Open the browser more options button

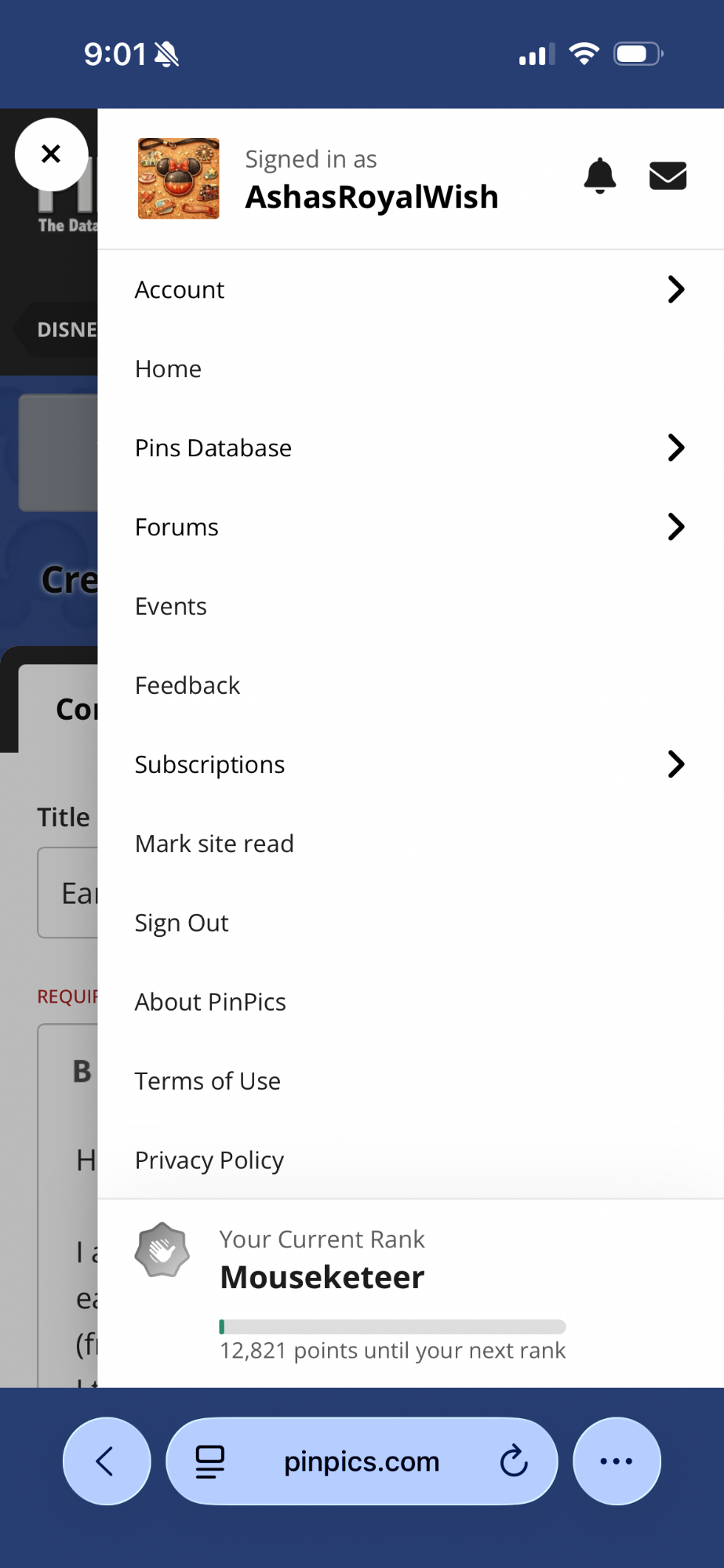click(x=617, y=1461)
